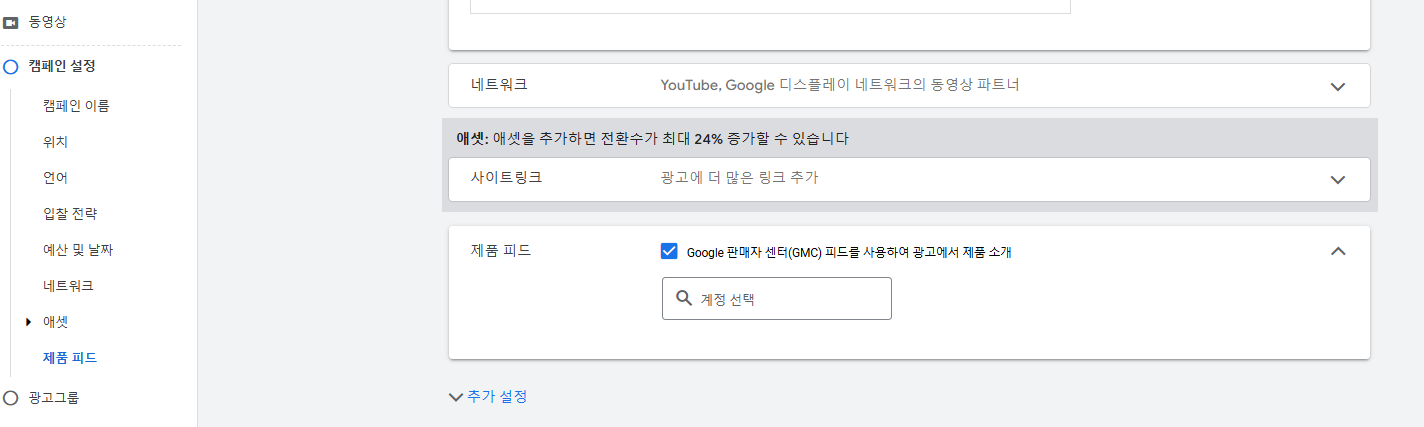Viewport: 1424px width, 427px height.
Task: Select 네트워크 in the sidebar
Action: point(68,286)
